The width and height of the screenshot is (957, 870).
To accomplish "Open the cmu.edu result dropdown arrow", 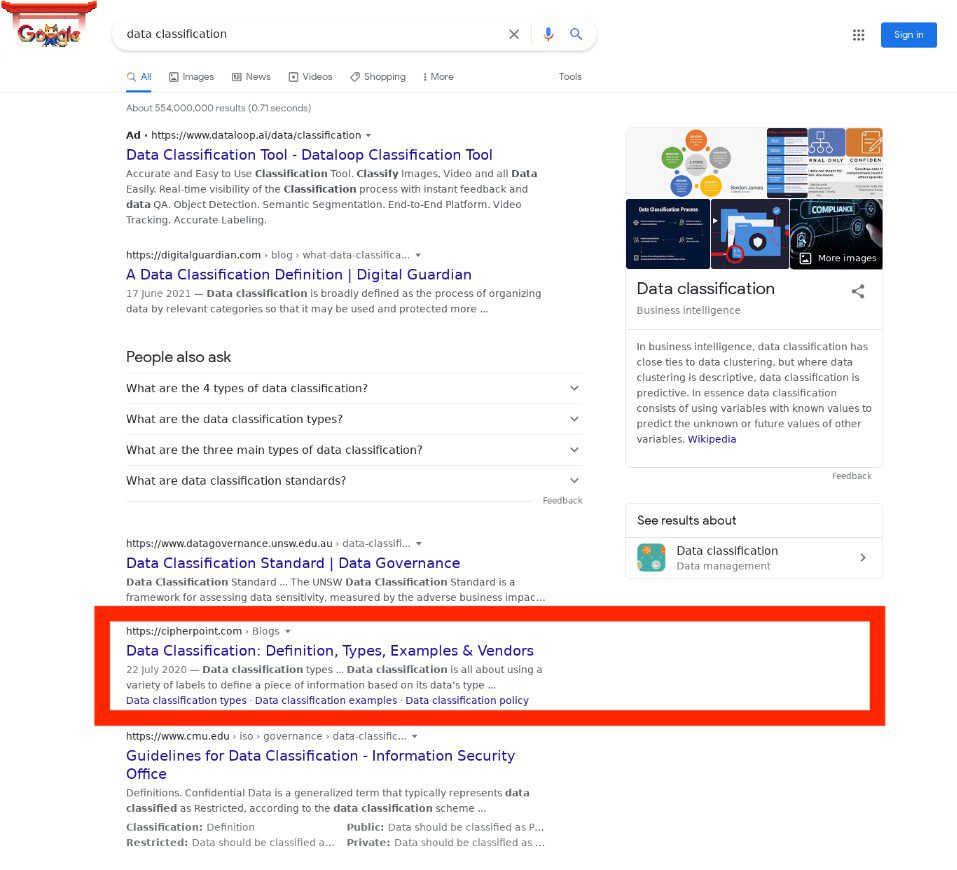I will (414, 736).
